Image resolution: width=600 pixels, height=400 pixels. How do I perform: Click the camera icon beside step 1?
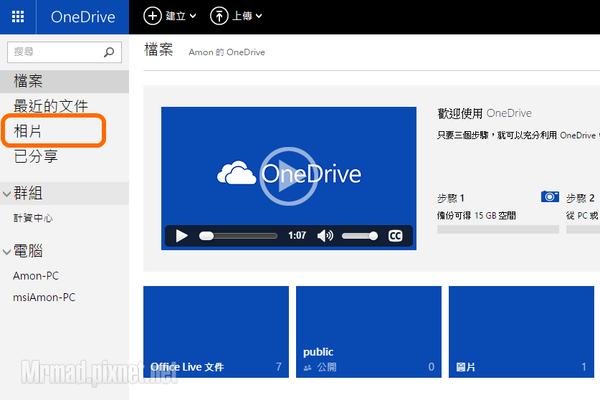(550, 197)
